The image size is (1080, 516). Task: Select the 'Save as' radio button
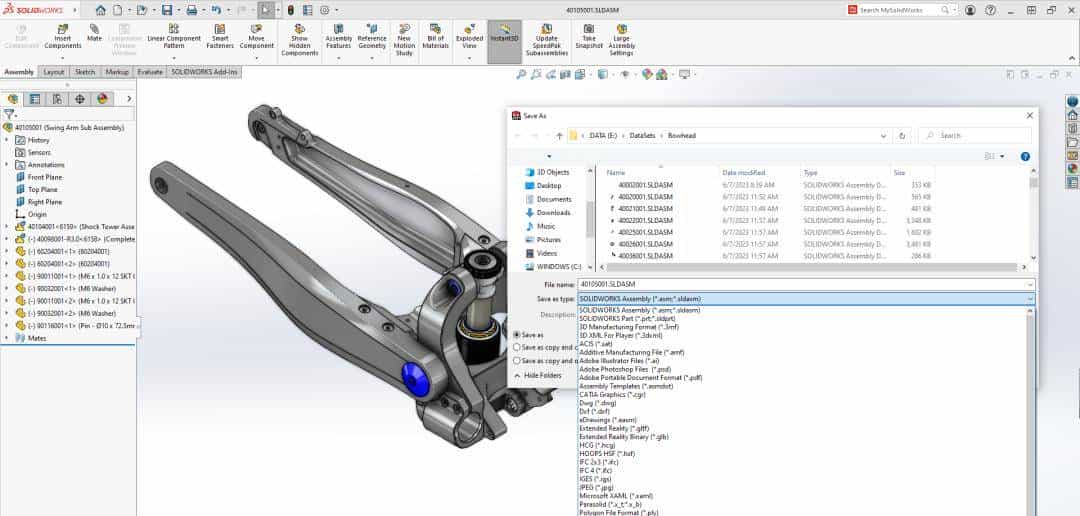(x=517, y=335)
